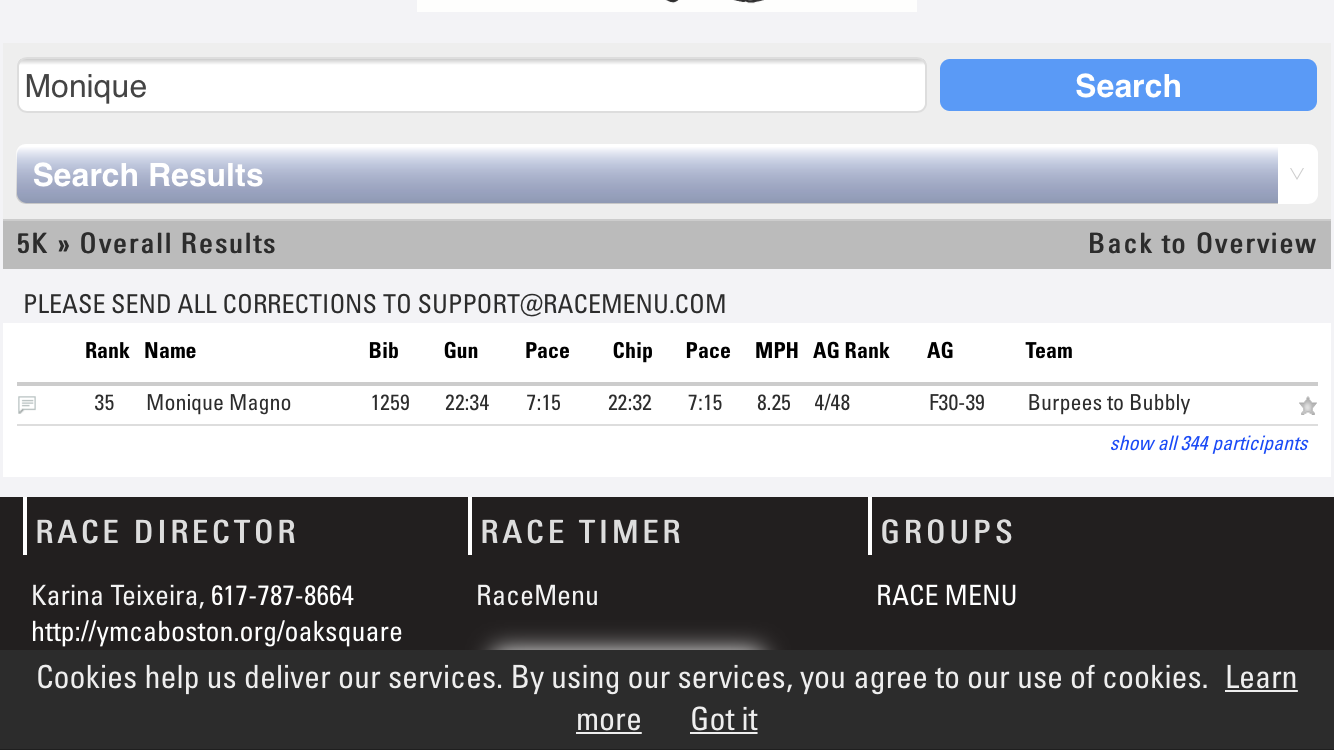Star Monique Magno's result as favorite
The width and height of the screenshot is (1334, 750).
tap(1307, 406)
